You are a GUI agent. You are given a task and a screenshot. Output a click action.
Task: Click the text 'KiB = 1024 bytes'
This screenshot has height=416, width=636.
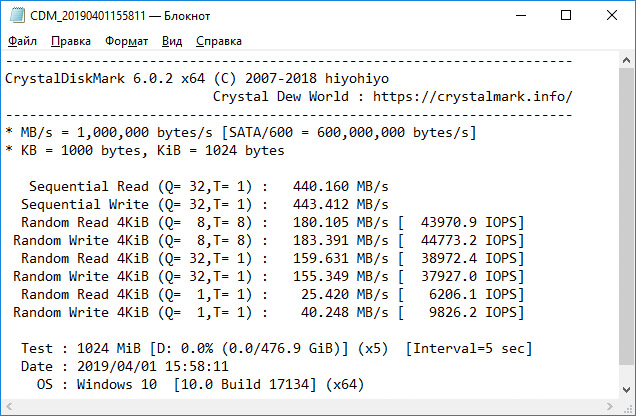point(221,150)
